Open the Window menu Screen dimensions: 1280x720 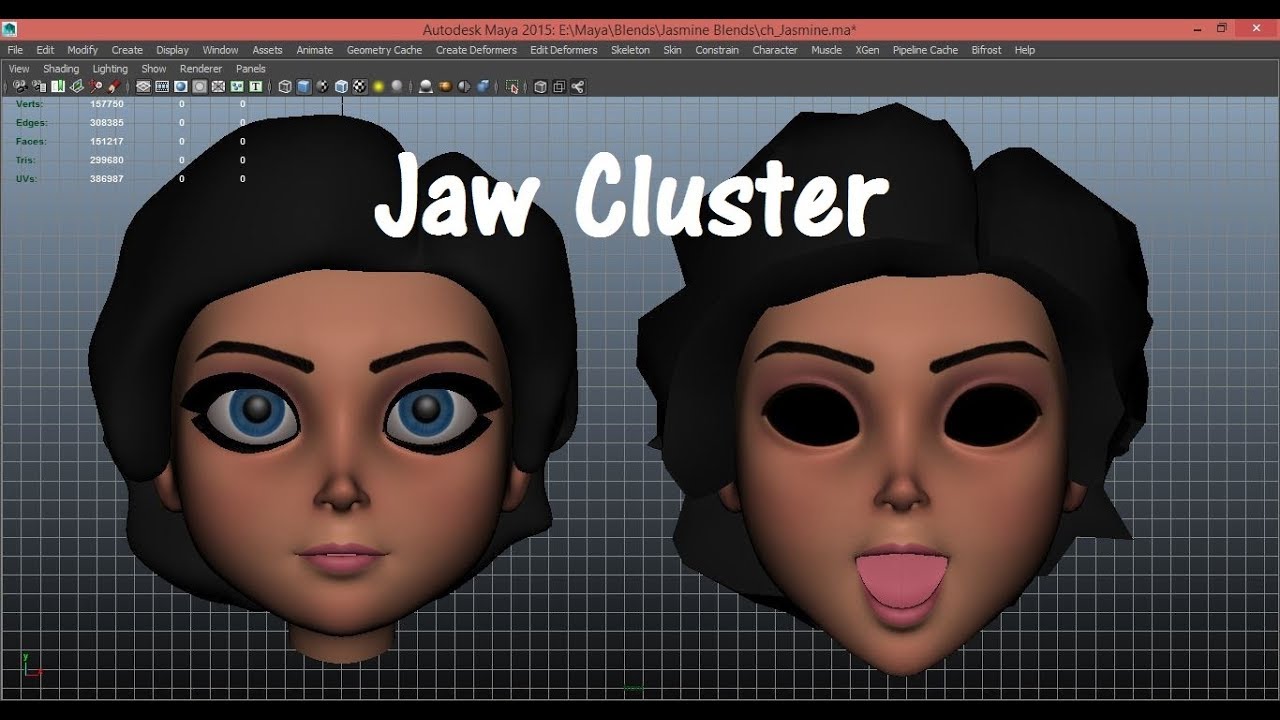220,50
